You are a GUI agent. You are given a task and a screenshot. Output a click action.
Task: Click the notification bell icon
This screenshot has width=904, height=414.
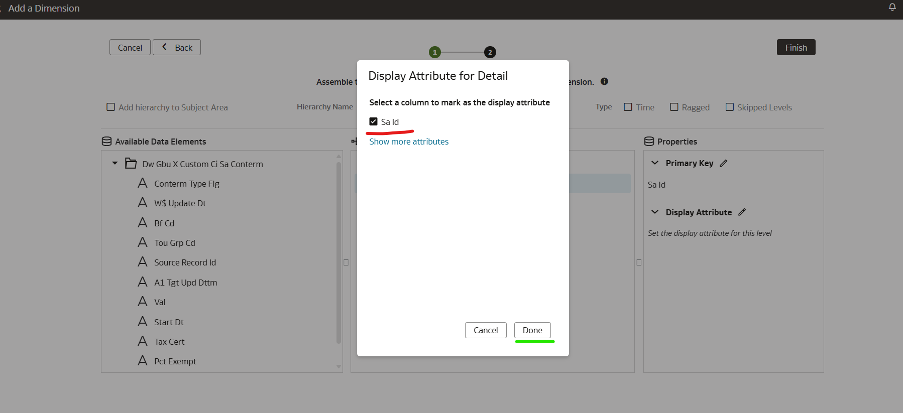pyautogui.click(x=891, y=7)
